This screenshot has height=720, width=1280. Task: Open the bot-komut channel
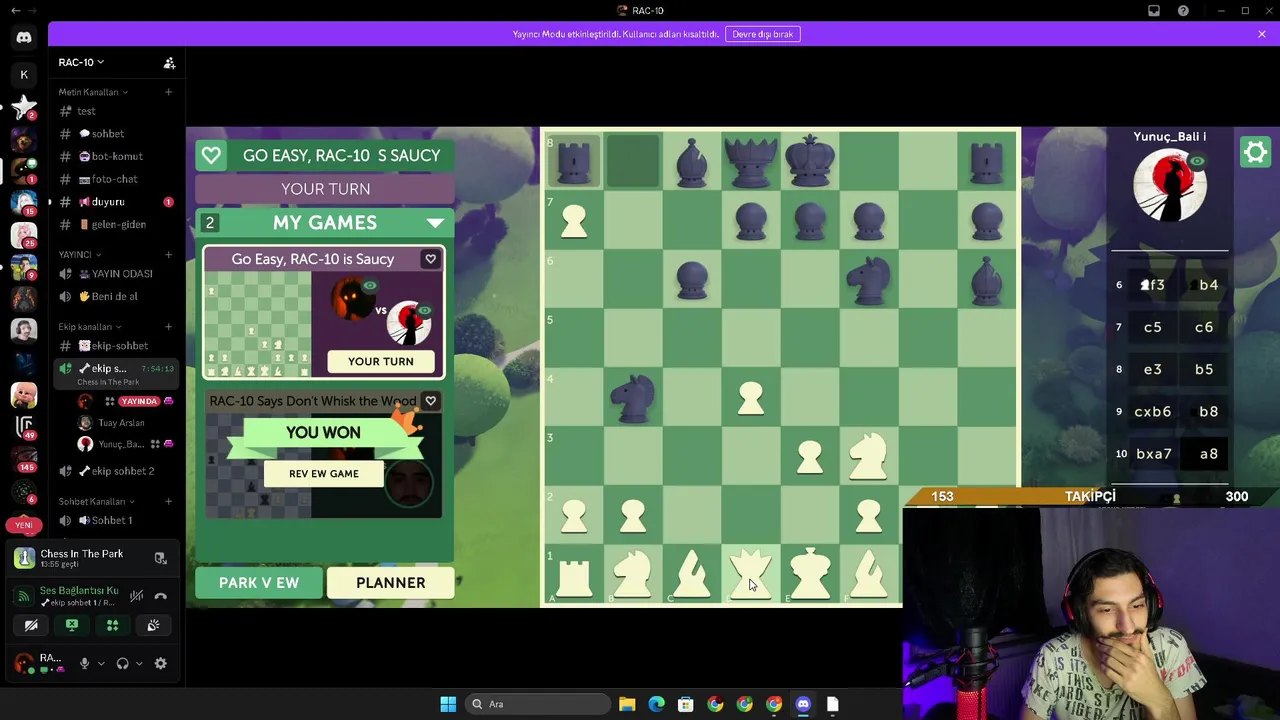tap(115, 156)
